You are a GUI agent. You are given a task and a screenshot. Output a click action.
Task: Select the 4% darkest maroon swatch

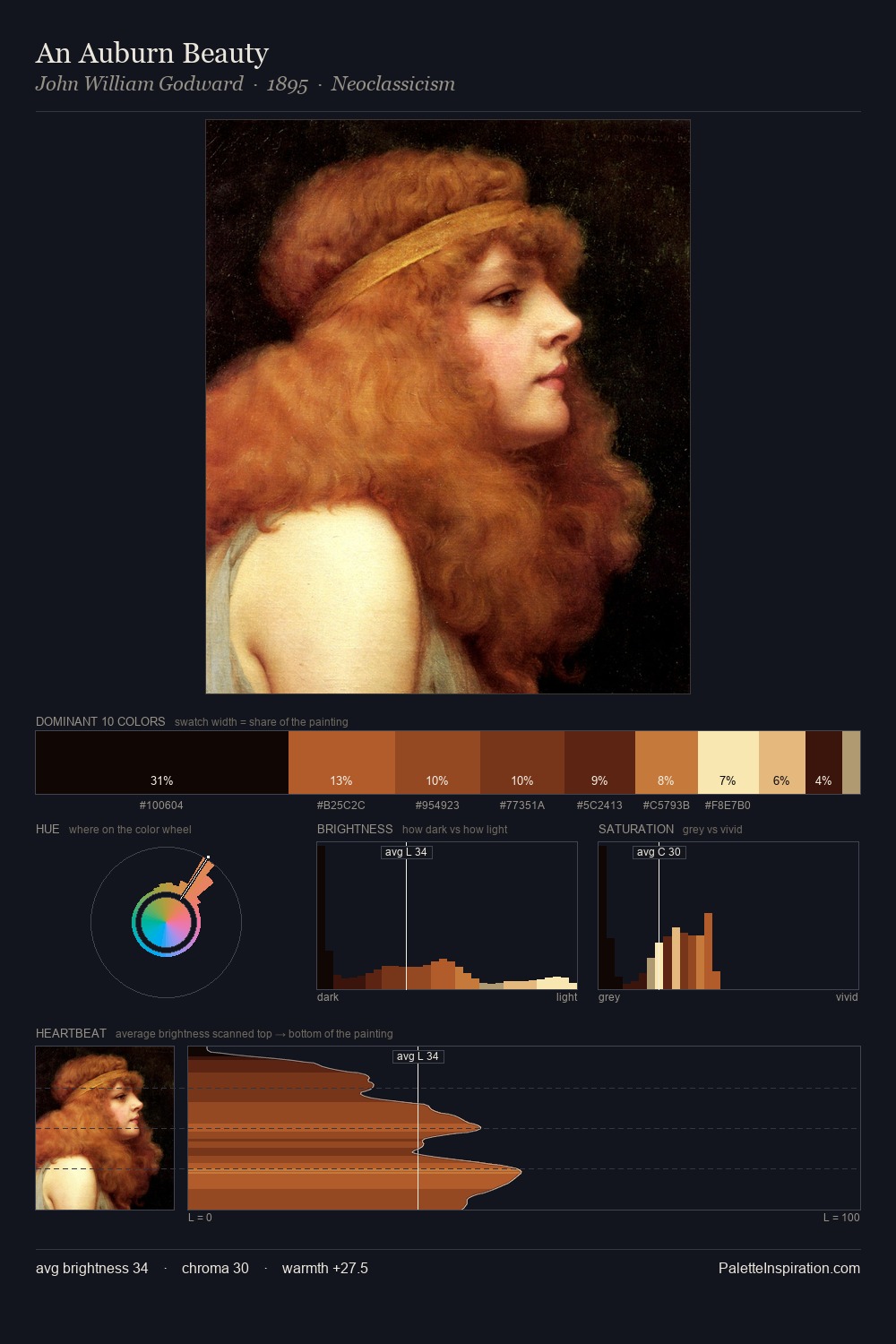823,762
